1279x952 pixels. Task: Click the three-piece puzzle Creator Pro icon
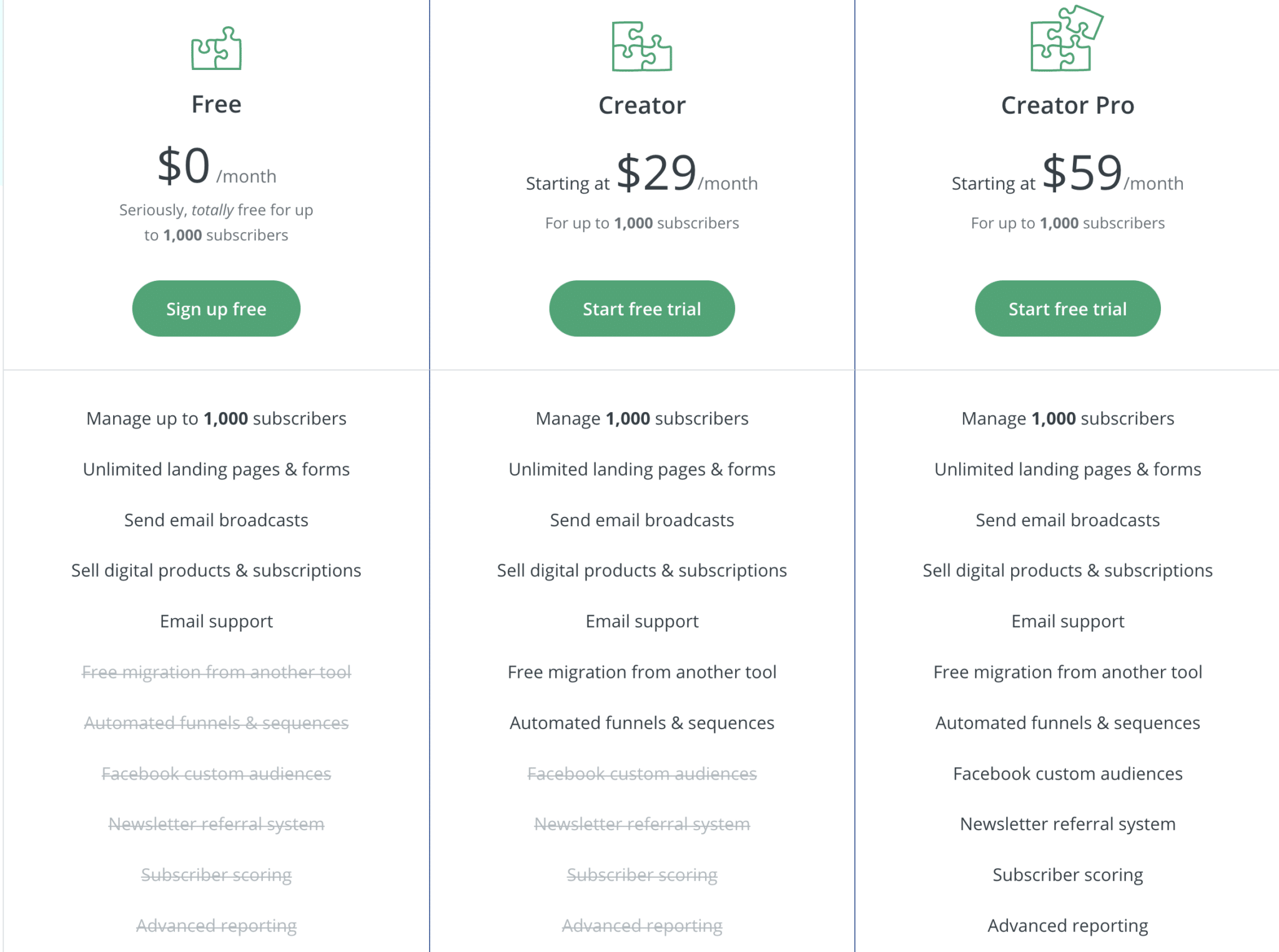click(1067, 38)
